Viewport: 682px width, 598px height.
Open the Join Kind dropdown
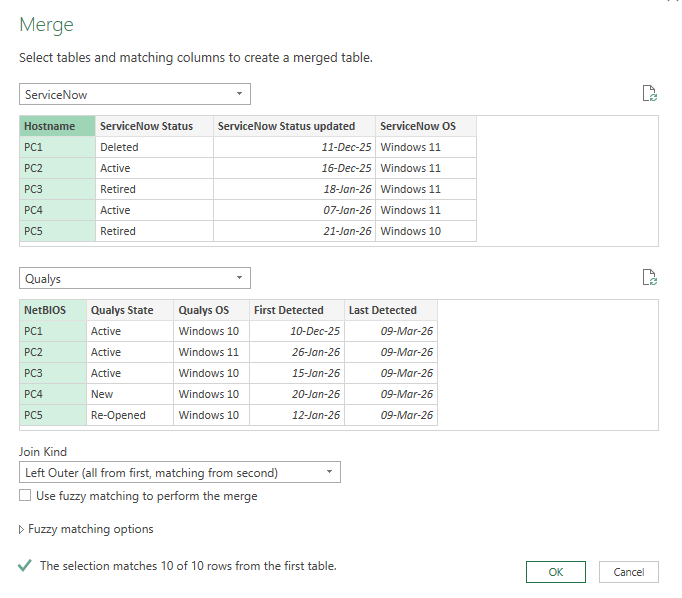pos(180,472)
